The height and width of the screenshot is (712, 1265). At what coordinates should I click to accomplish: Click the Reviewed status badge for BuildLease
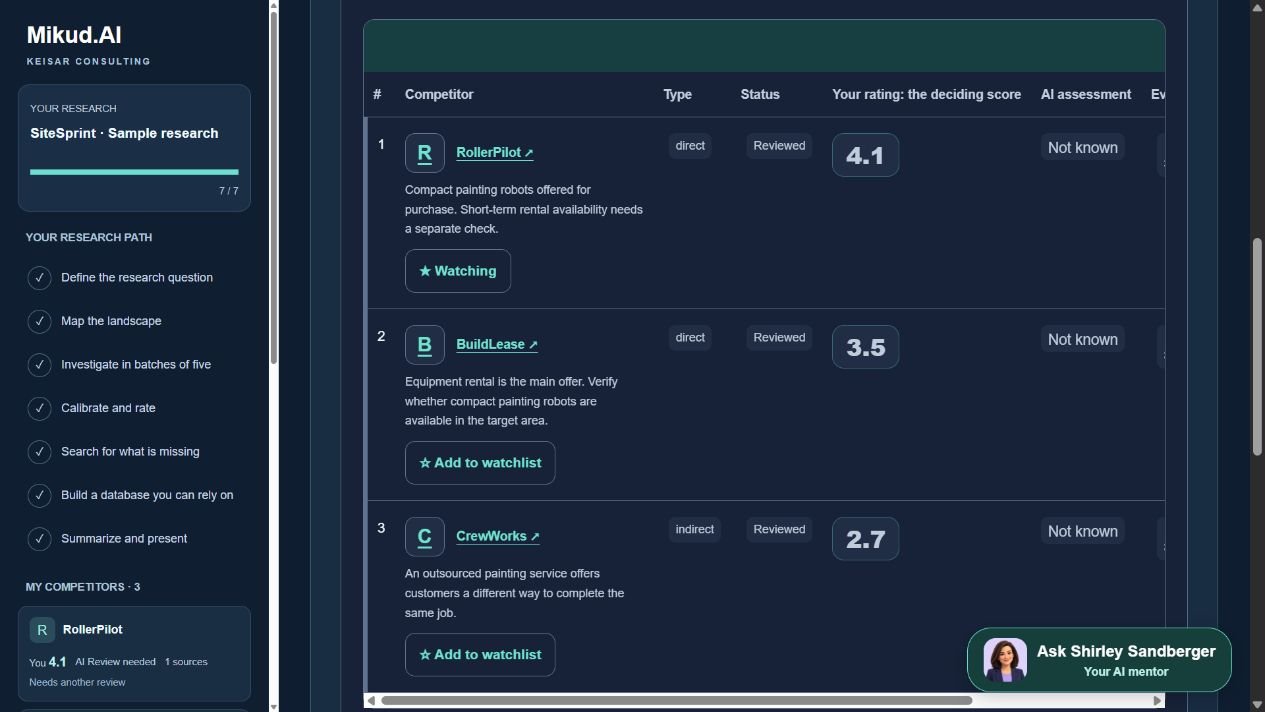(779, 338)
